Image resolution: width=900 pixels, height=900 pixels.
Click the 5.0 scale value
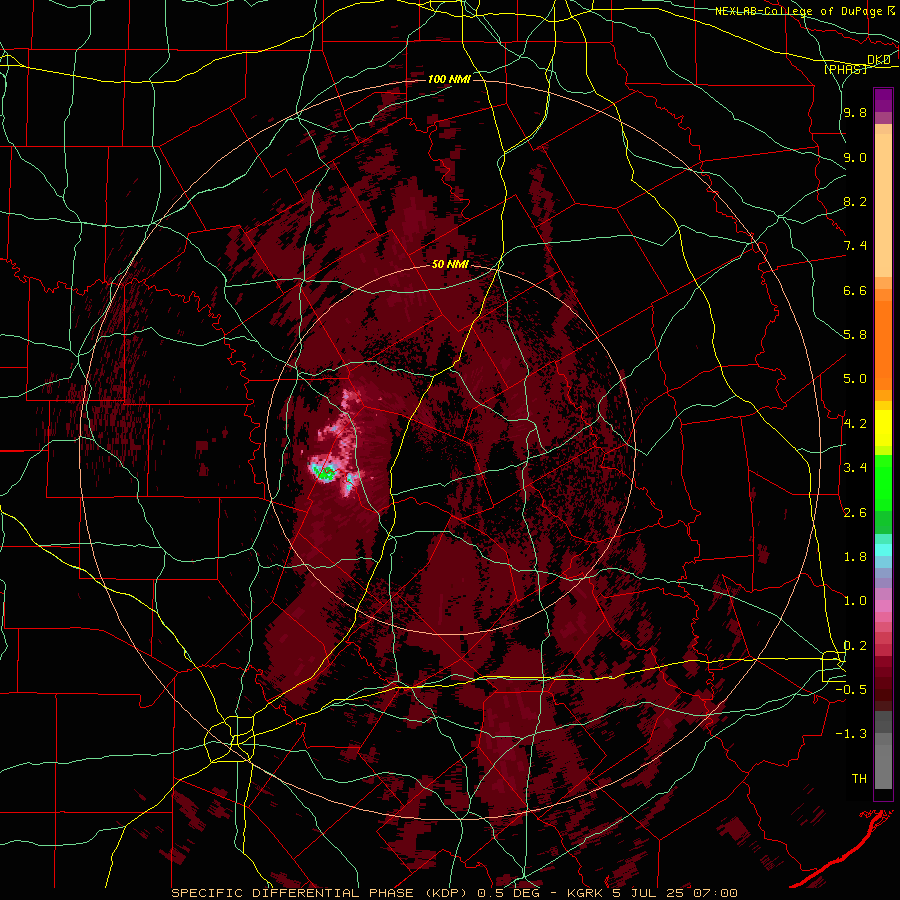(855, 379)
